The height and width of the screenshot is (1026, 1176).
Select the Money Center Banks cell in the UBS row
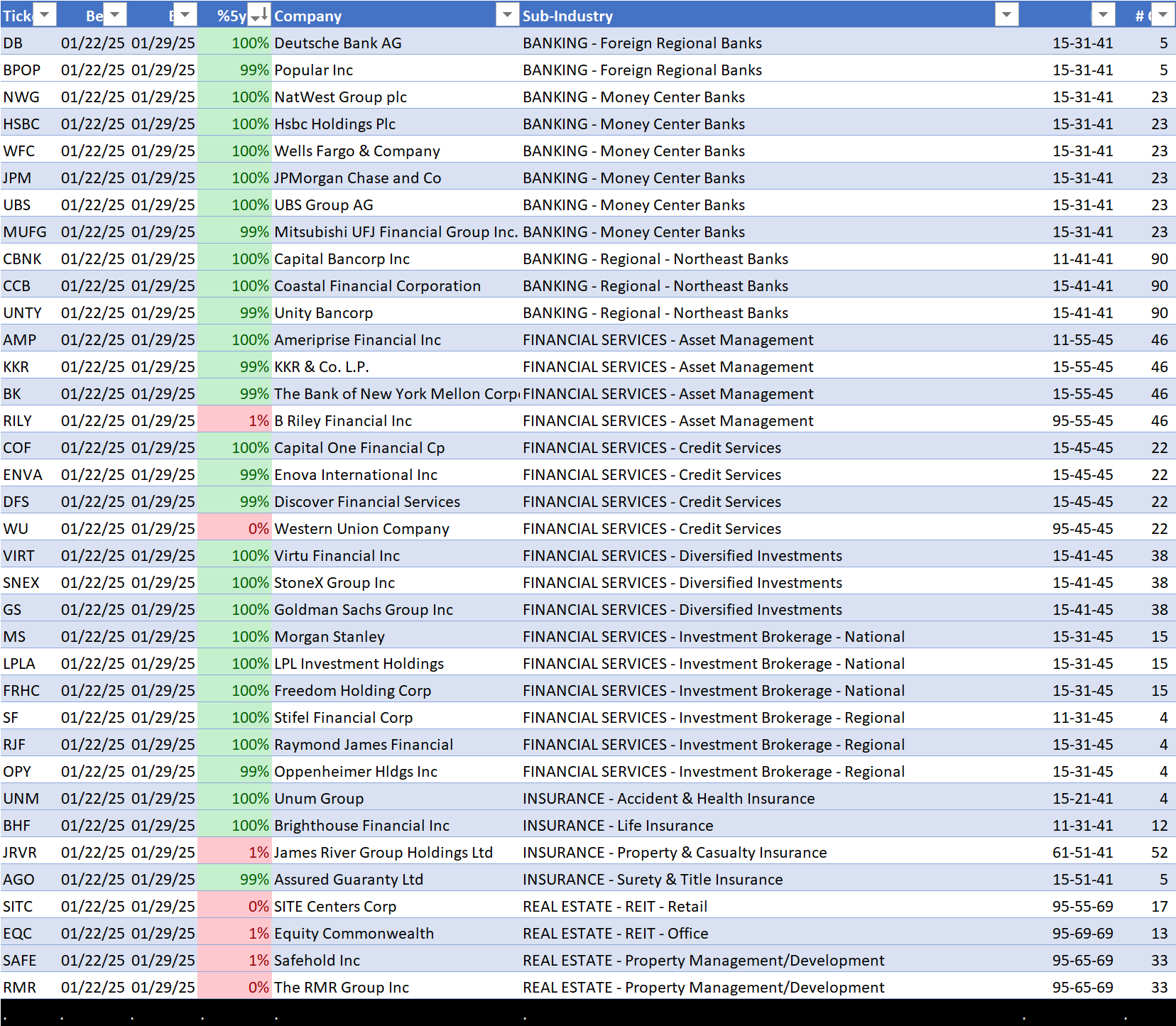tap(633, 205)
